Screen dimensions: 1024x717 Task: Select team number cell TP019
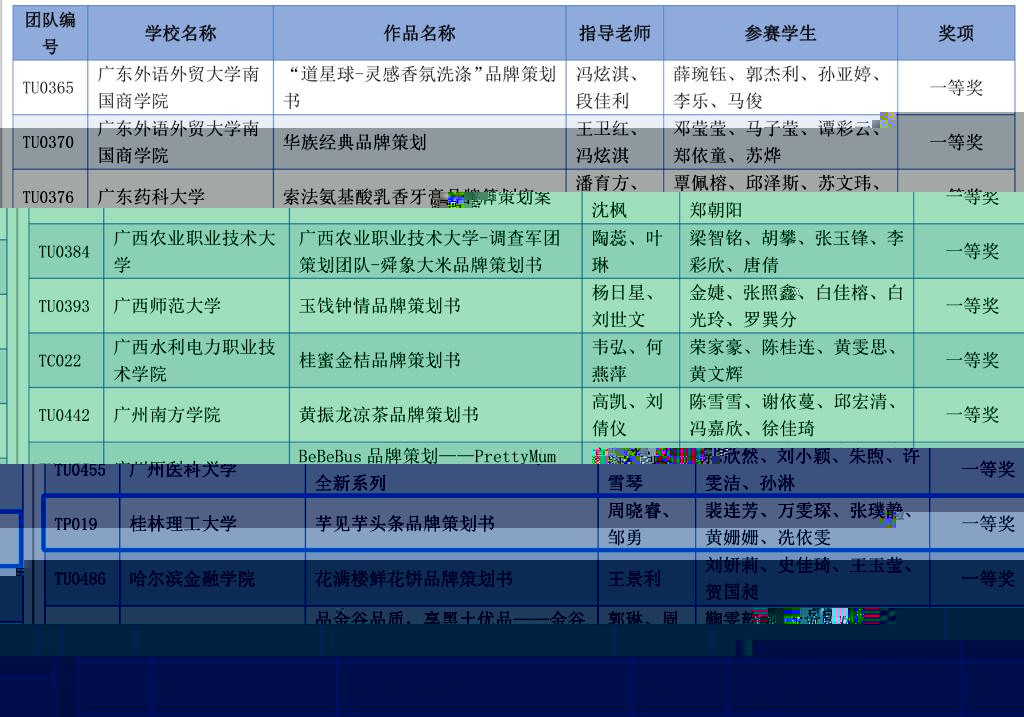82,524
